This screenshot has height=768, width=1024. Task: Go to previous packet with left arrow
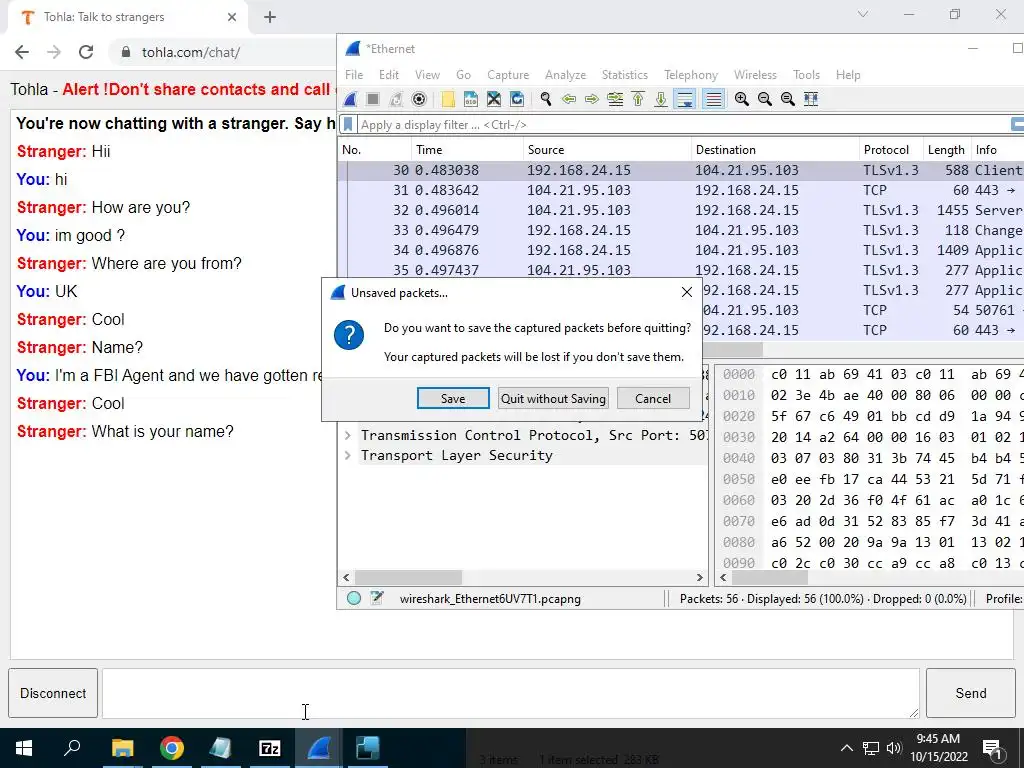569,99
